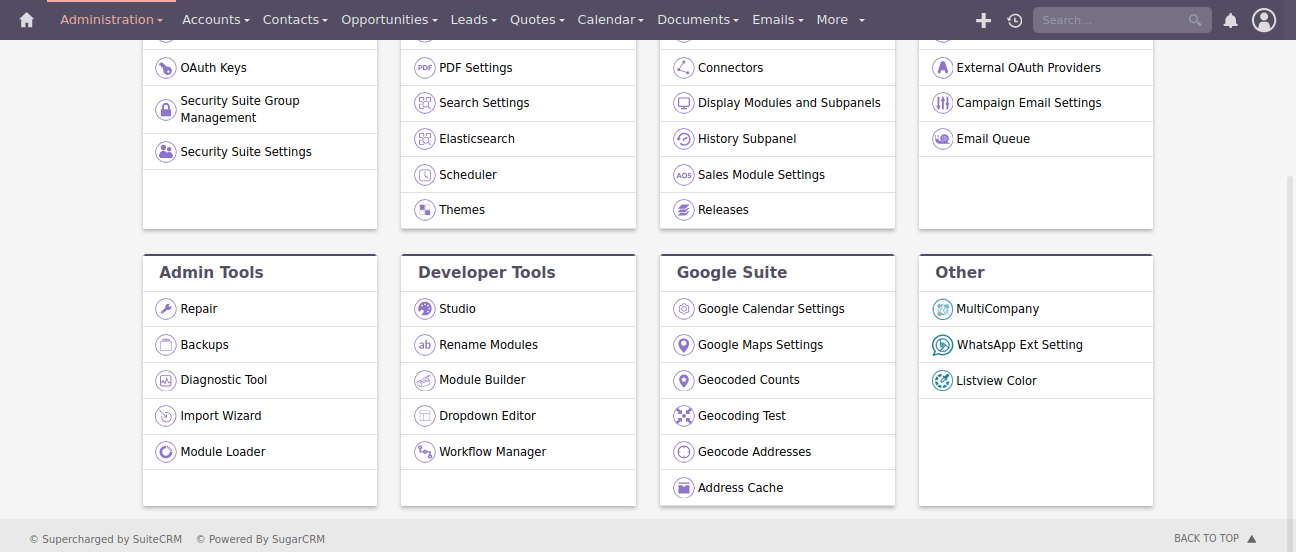The width and height of the screenshot is (1296, 552).
Task: Open the user profile avatar menu
Action: [x=1264, y=20]
